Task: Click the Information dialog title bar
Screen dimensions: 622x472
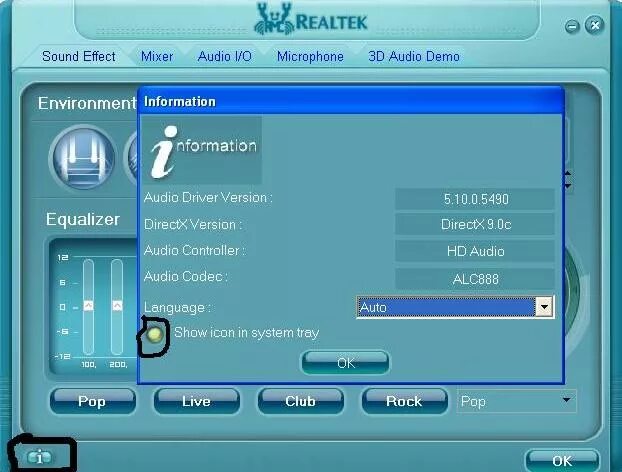Action: [351, 102]
